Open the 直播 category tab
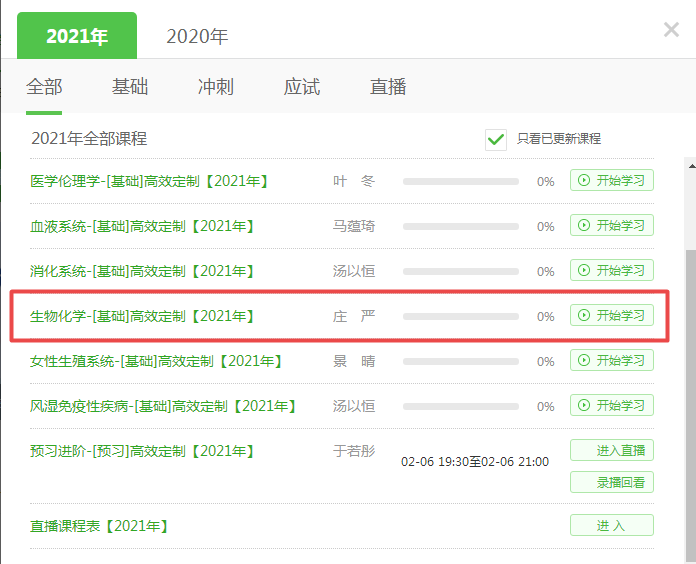 tap(388, 87)
